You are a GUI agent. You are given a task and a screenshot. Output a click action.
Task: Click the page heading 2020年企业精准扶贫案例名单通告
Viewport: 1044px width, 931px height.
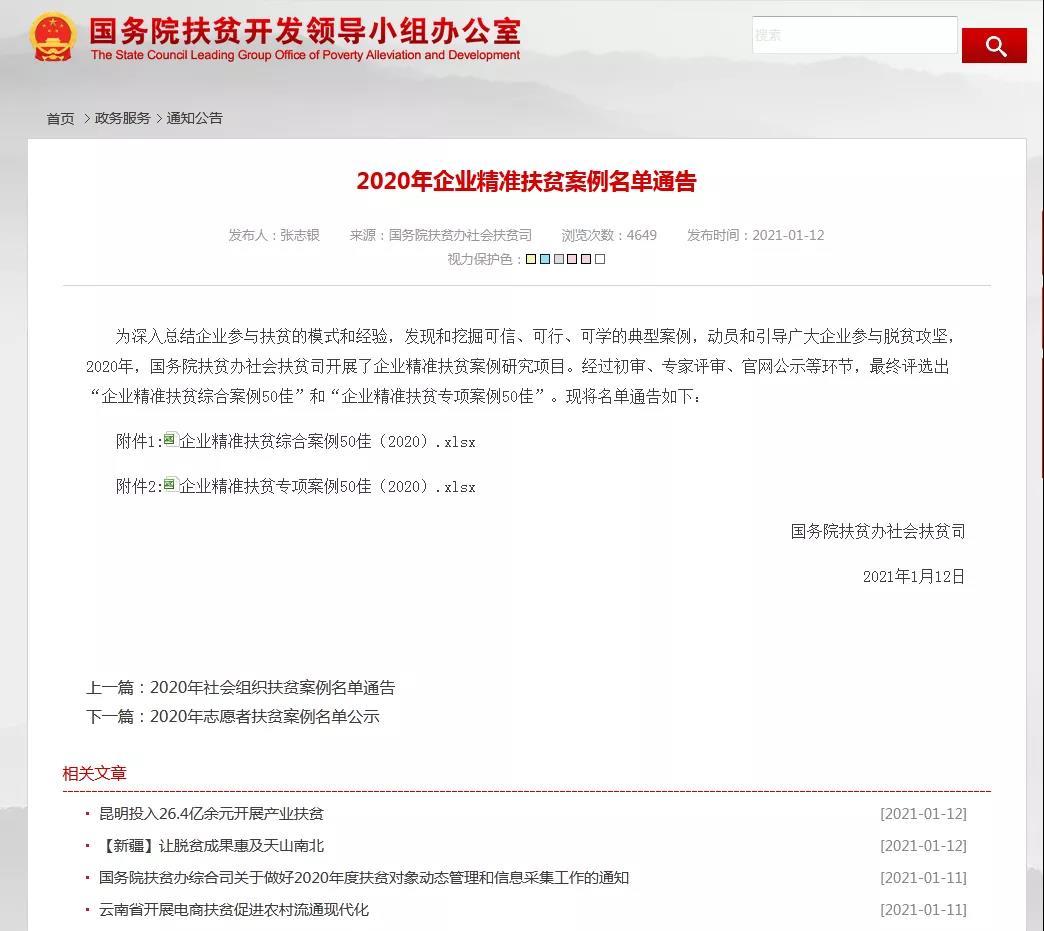(x=526, y=181)
